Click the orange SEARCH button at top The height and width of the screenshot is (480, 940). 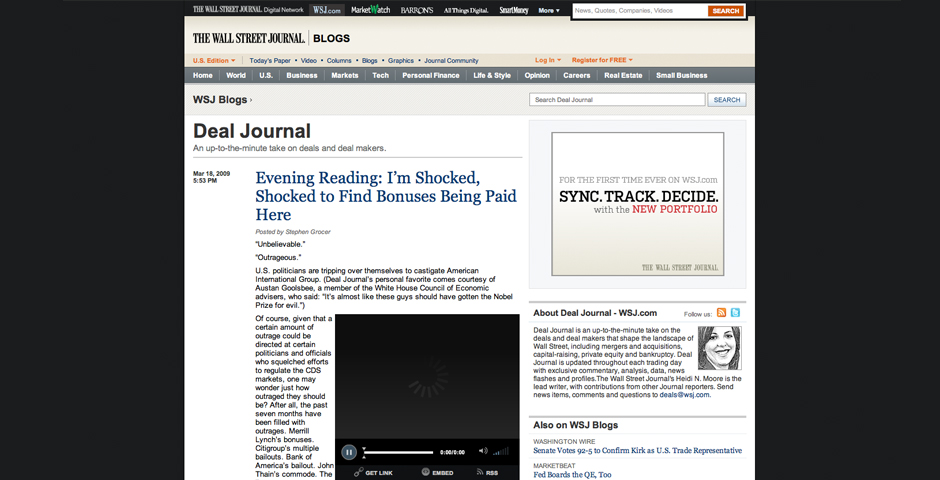(725, 11)
